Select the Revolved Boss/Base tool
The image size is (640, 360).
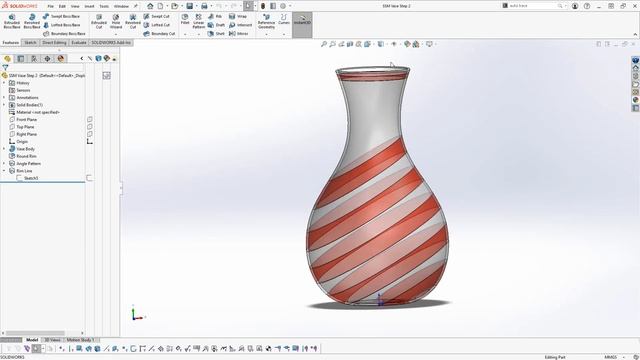(x=31, y=21)
